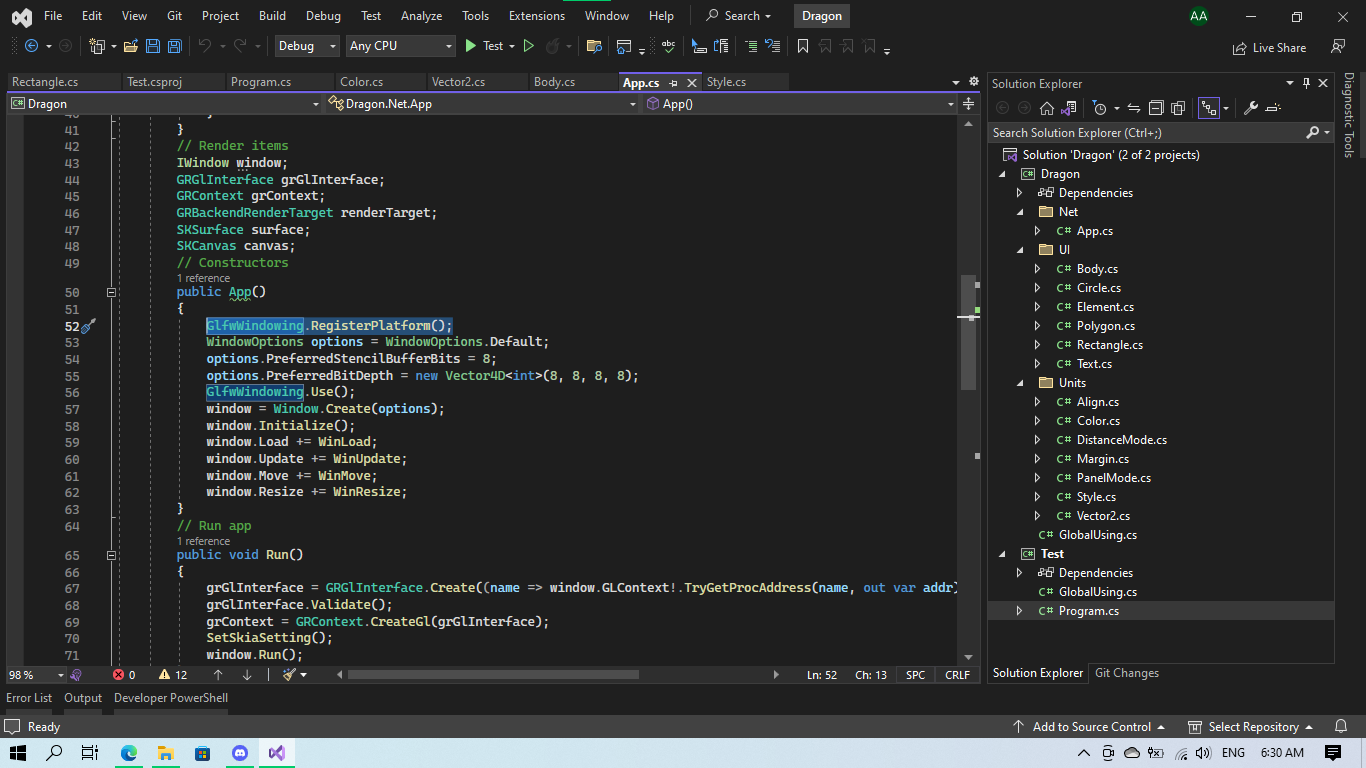Click the Home icon in Solution Explorer
Image resolution: width=1366 pixels, height=768 pixels.
[1046, 108]
